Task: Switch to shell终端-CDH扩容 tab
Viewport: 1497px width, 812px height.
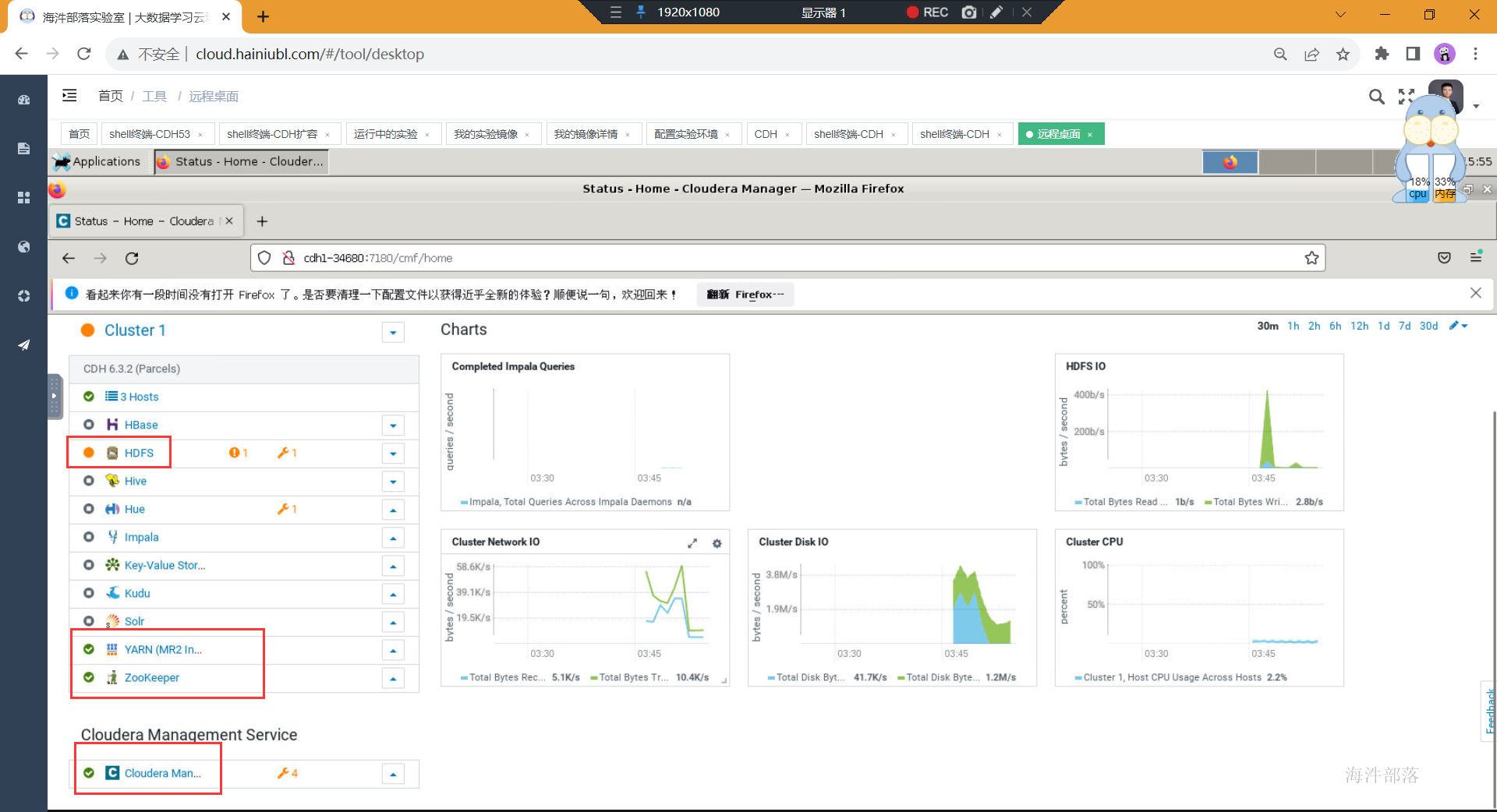Action: point(272,134)
